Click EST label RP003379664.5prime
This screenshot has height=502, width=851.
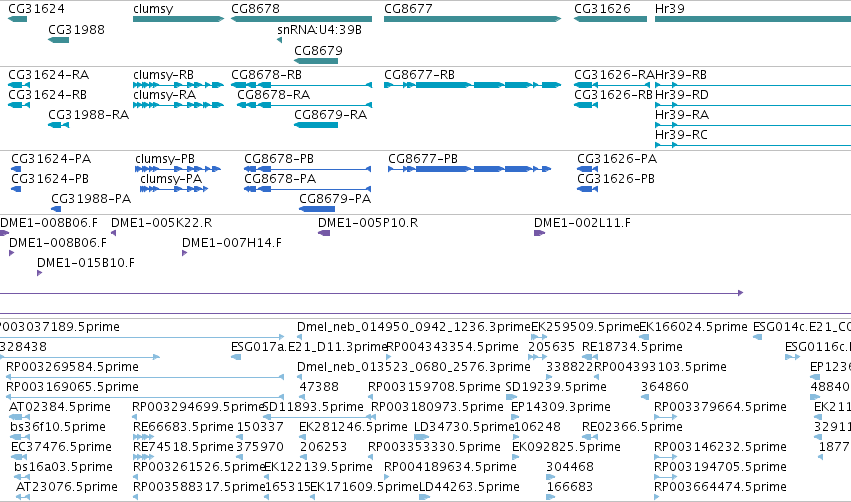pyautogui.click(x=720, y=406)
